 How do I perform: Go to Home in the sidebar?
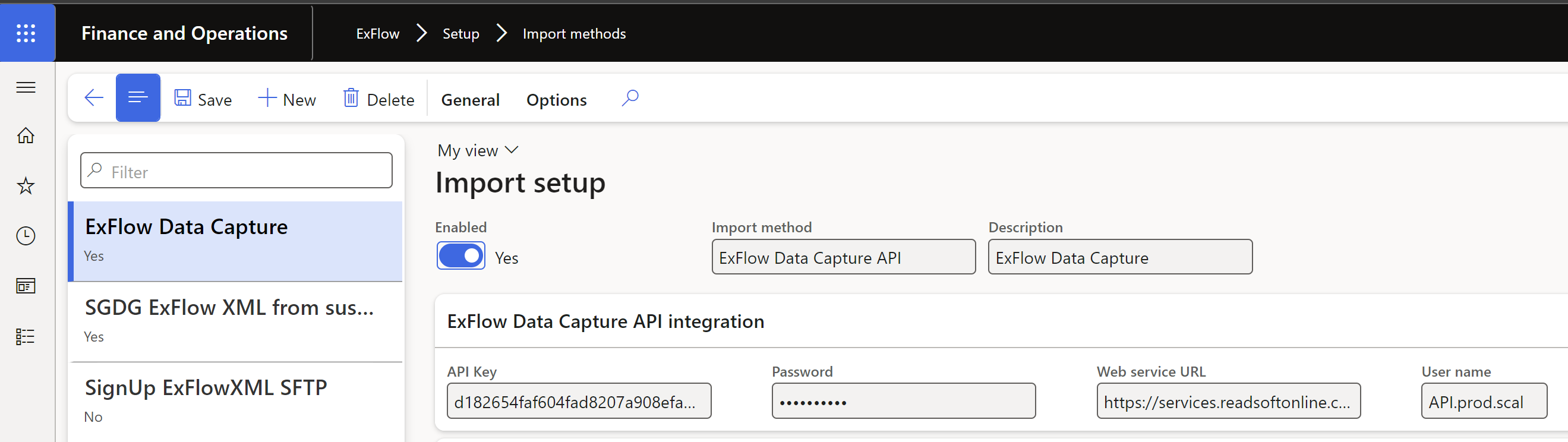(x=26, y=135)
